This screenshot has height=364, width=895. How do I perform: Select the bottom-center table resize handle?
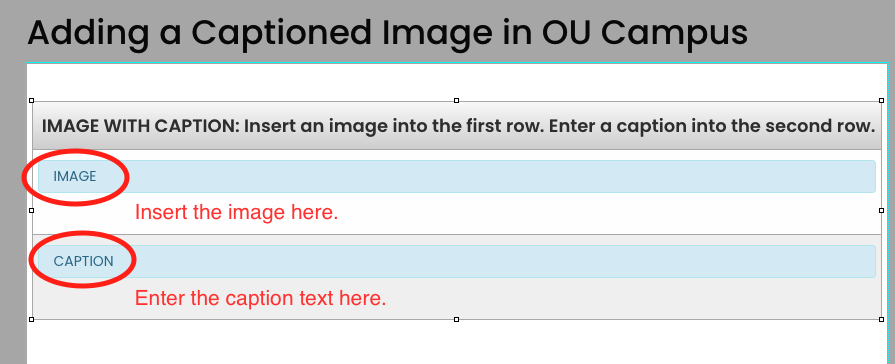(x=456, y=319)
